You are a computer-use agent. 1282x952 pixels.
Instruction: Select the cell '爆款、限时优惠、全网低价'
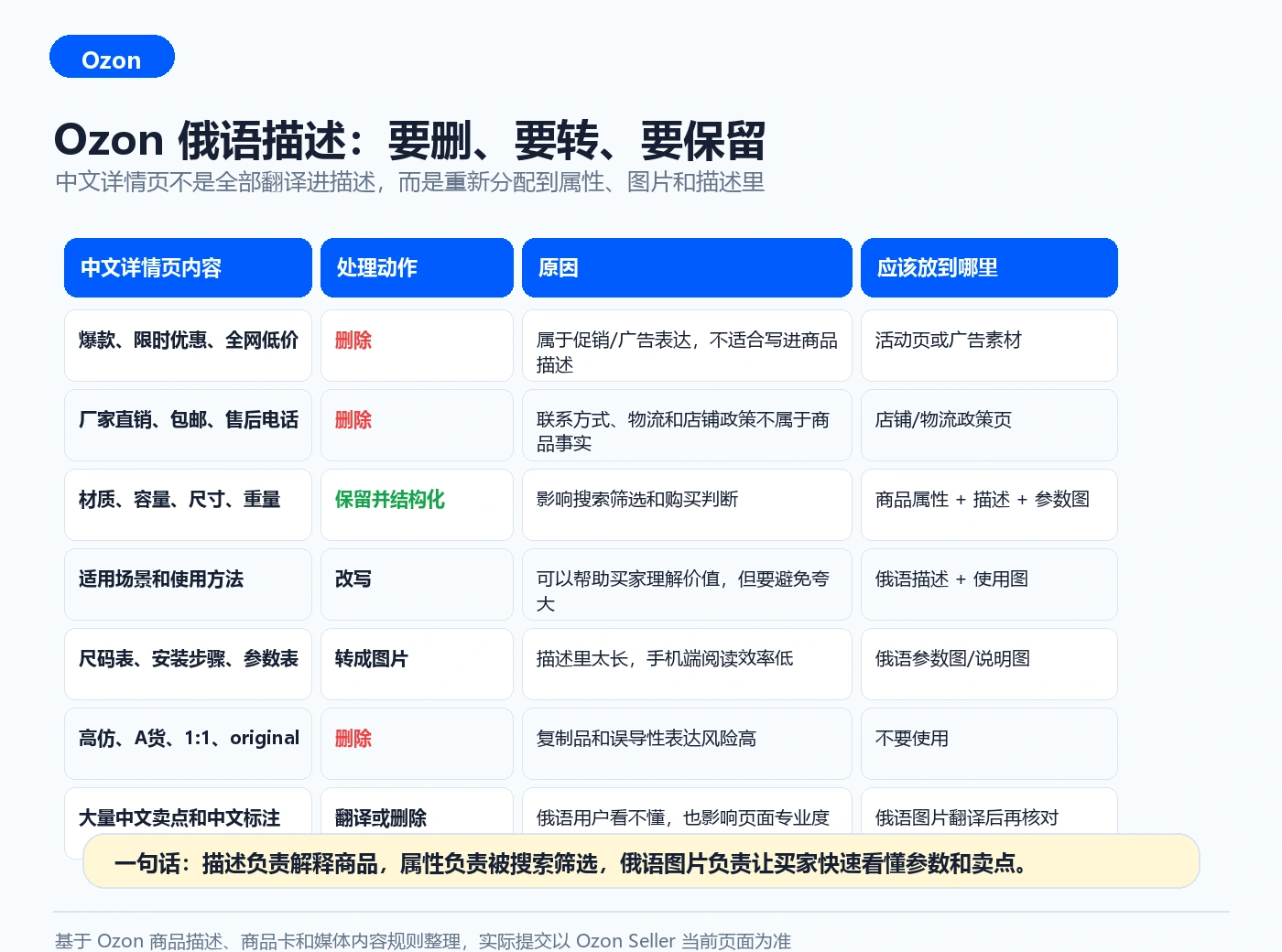[188, 345]
